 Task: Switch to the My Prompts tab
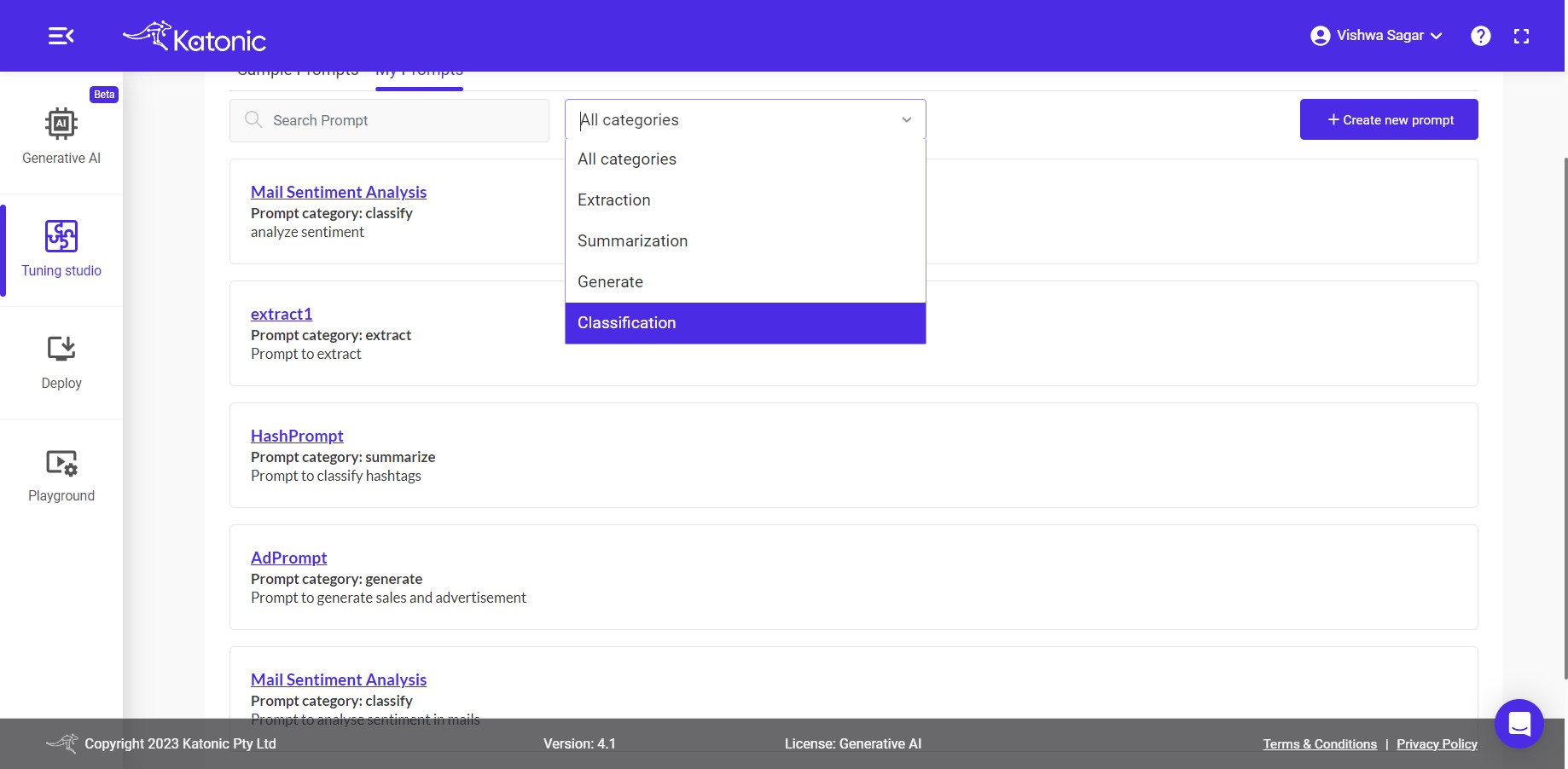[x=419, y=78]
